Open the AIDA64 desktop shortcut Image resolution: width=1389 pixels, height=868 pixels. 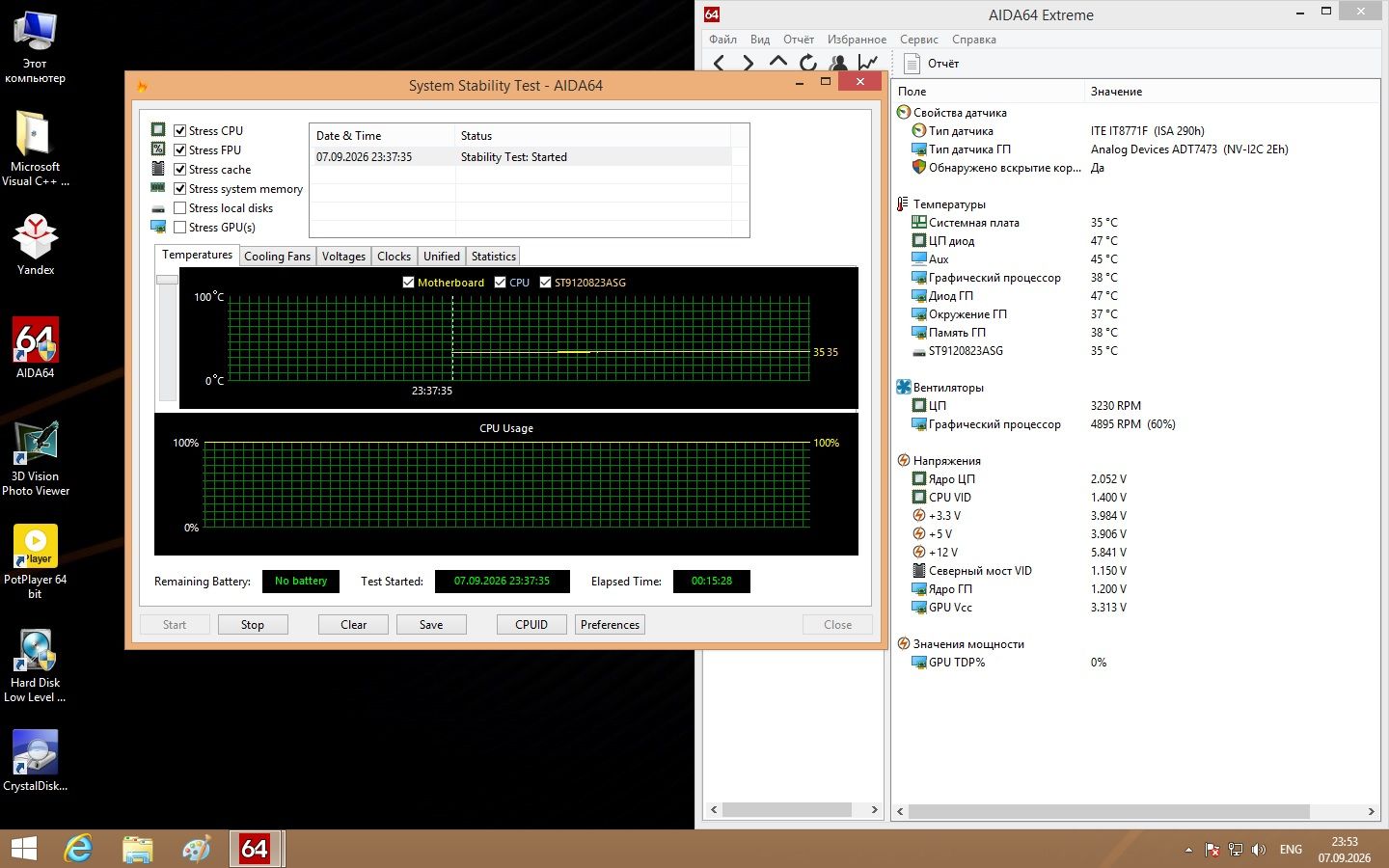pyautogui.click(x=36, y=348)
